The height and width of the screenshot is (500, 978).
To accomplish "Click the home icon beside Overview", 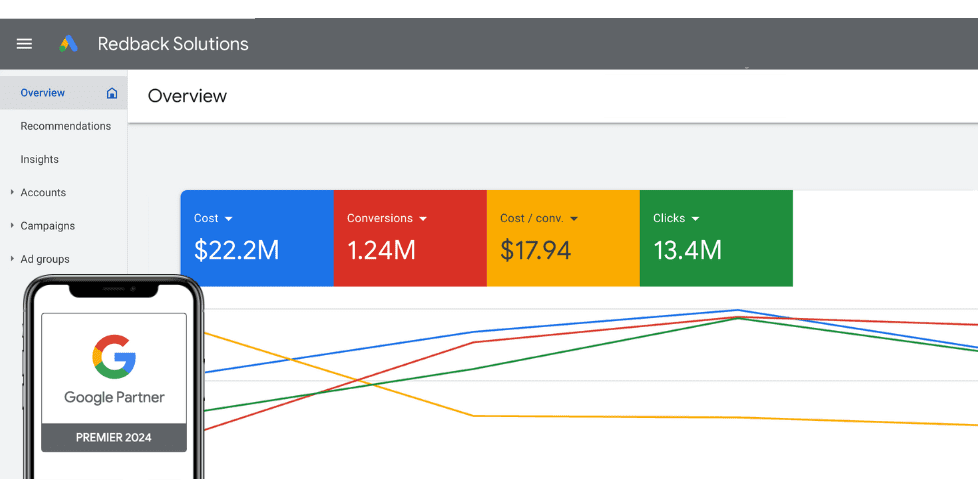I will (x=112, y=93).
